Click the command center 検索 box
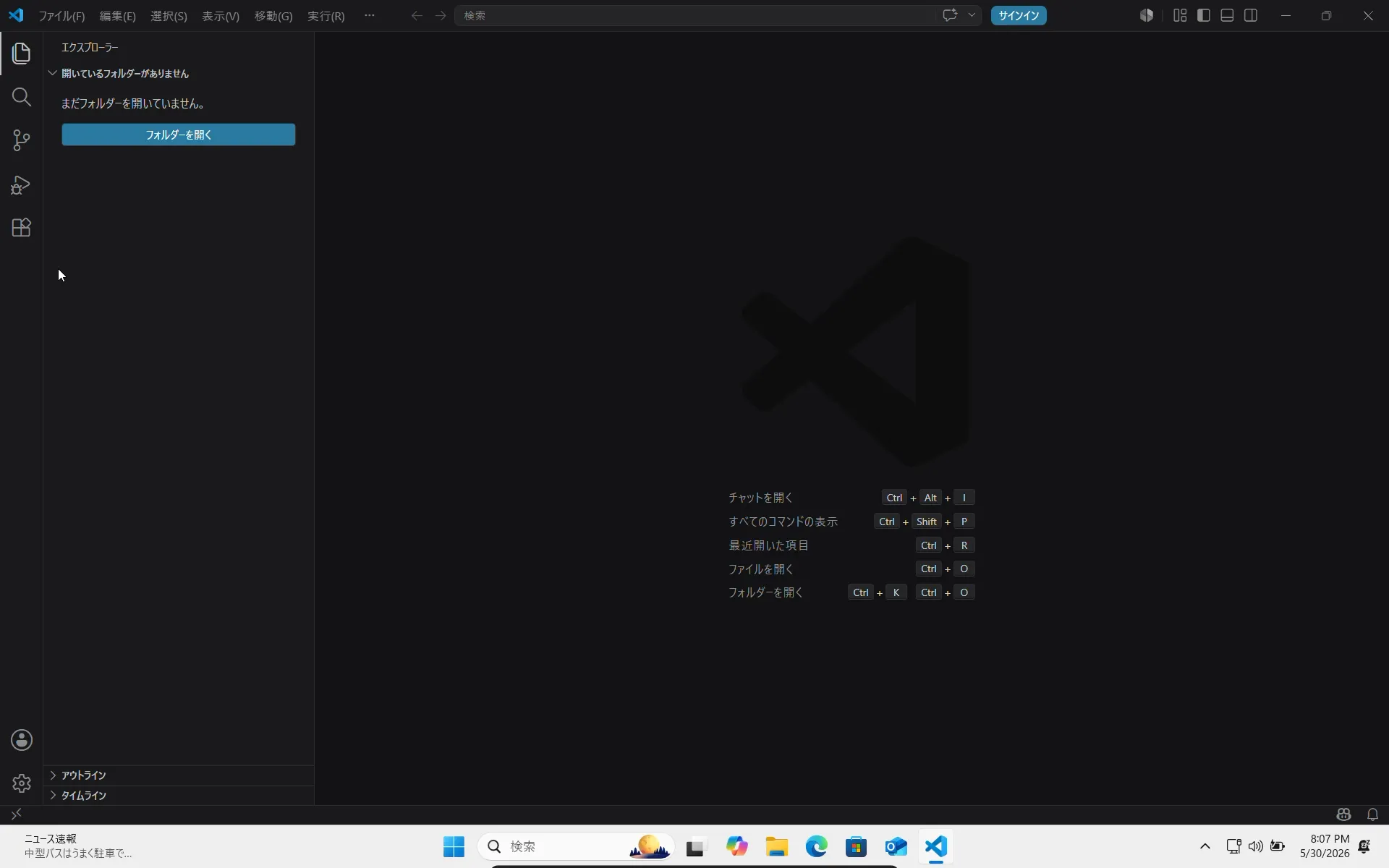The image size is (1389, 868). click(x=694, y=15)
